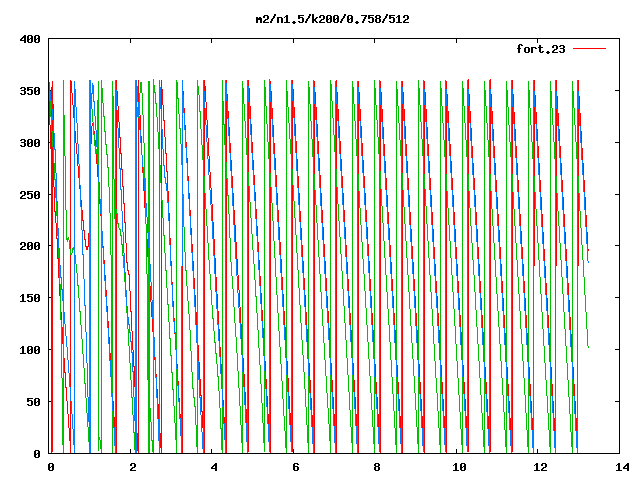Click y-axis label 350
The width and height of the screenshot is (640, 480).
click(30, 91)
